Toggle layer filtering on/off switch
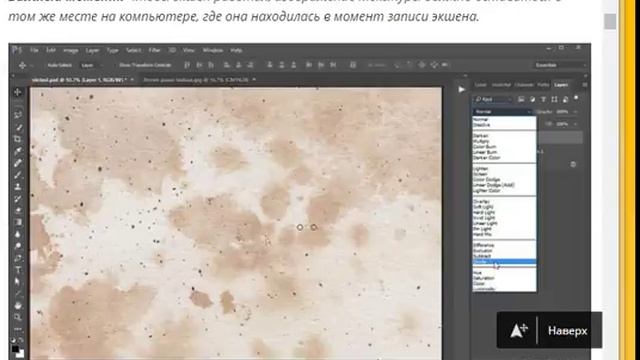640x360 pixels. tap(576, 98)
